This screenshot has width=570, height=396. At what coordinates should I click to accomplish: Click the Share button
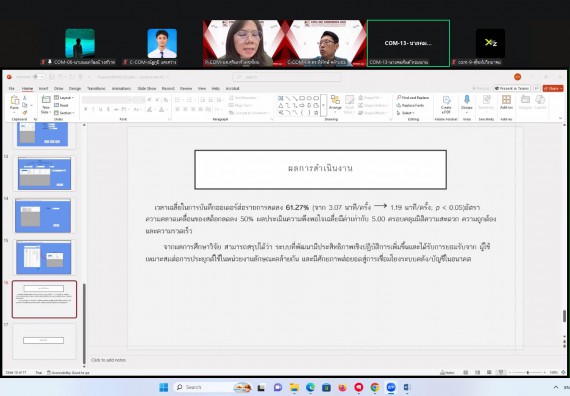pos(553,88)
